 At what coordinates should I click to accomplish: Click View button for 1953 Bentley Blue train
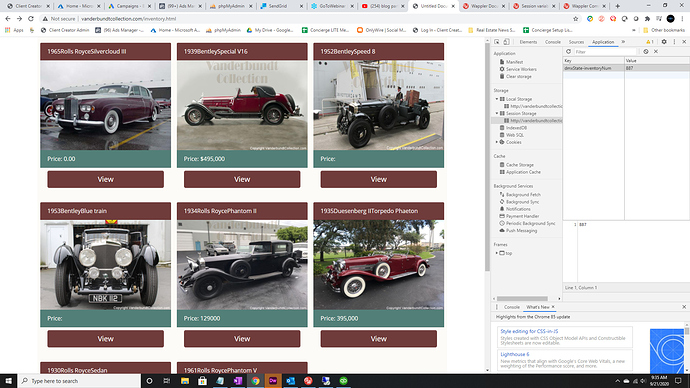[x=106, y=339]
